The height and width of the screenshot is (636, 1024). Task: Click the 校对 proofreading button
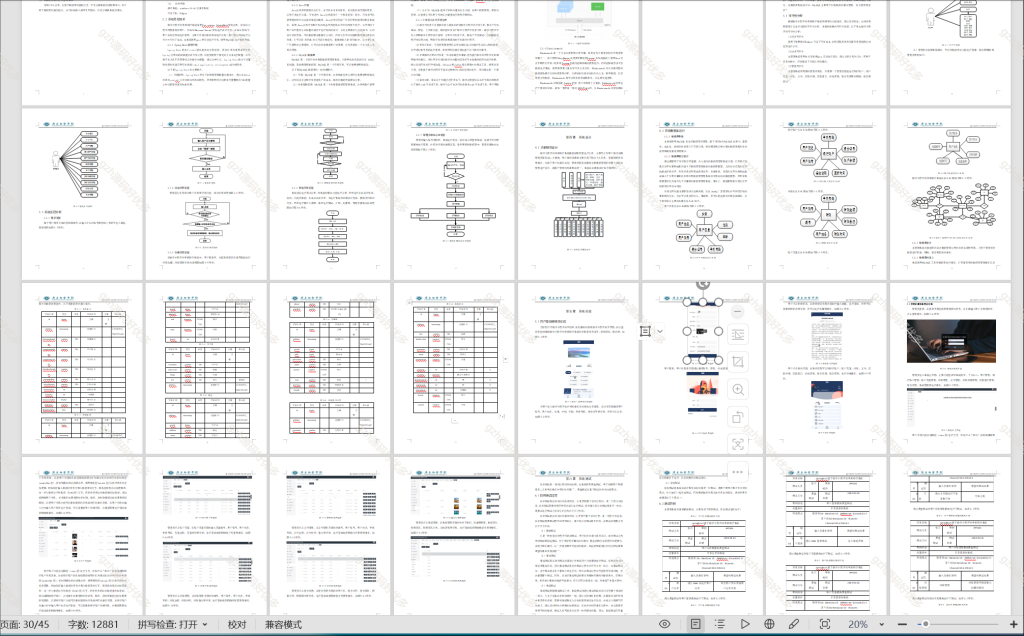point(237,624)
